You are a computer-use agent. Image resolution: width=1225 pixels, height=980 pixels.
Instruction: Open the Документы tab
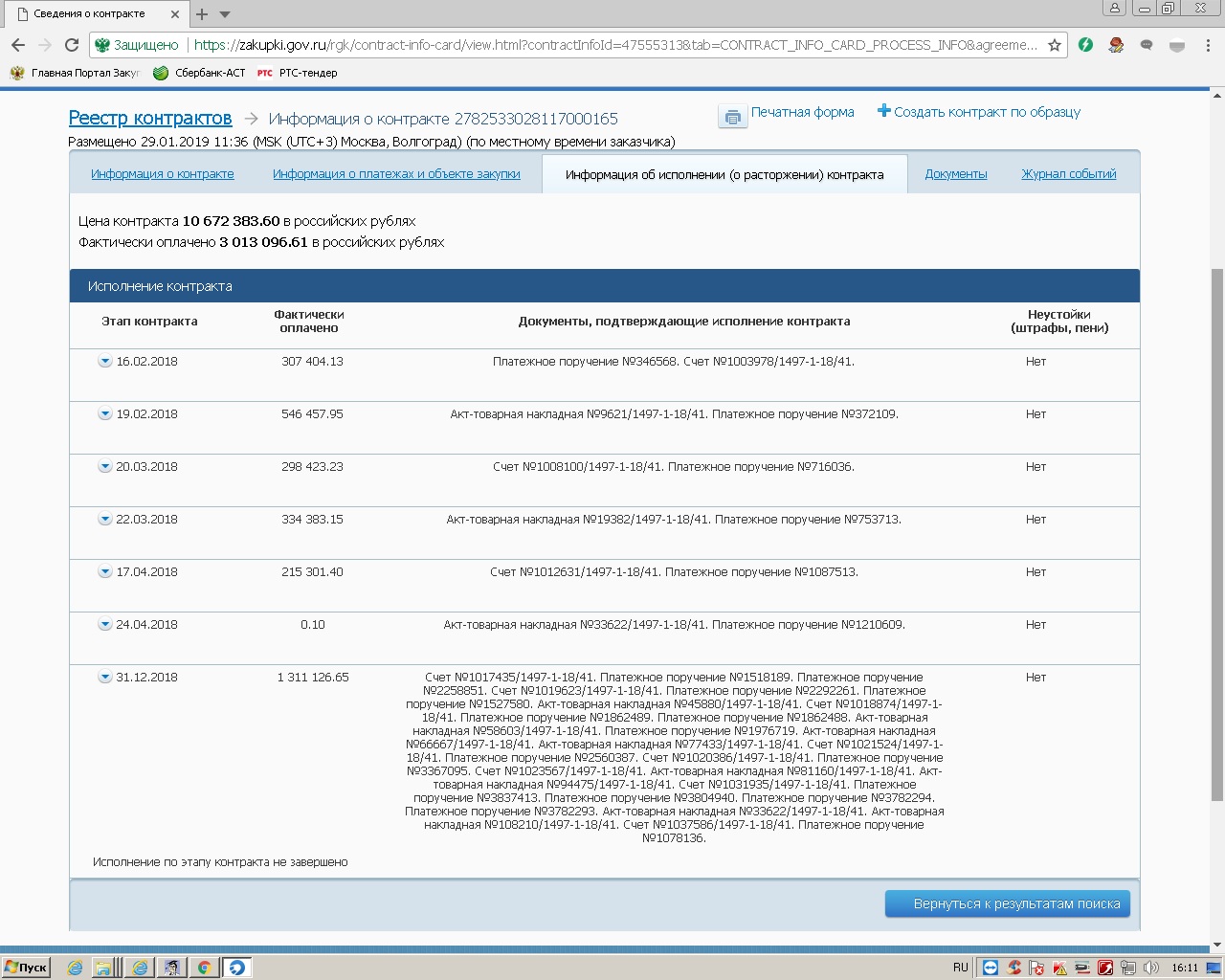pyautogui.click(x=956, y=174)
